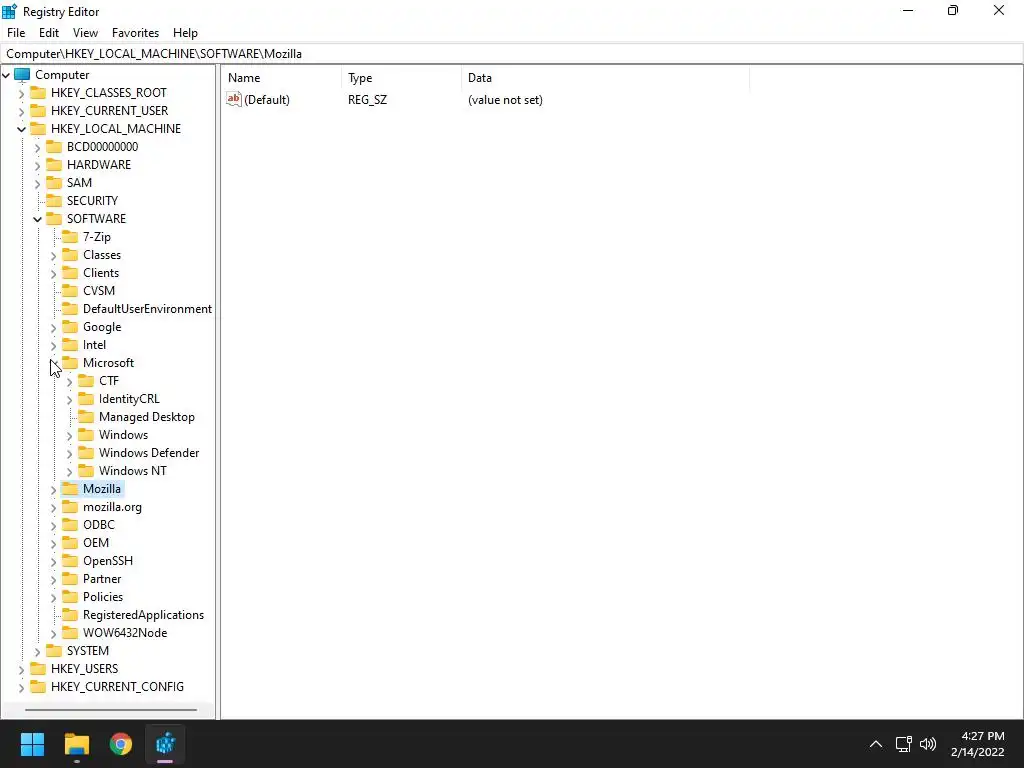Expand the Mozilla key chevron
This screenshot has width=1024, height=768.
(54, 490)
